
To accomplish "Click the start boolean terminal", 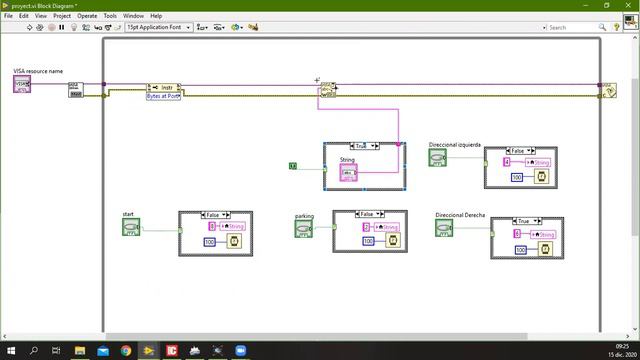I will (x=131, y=227).
